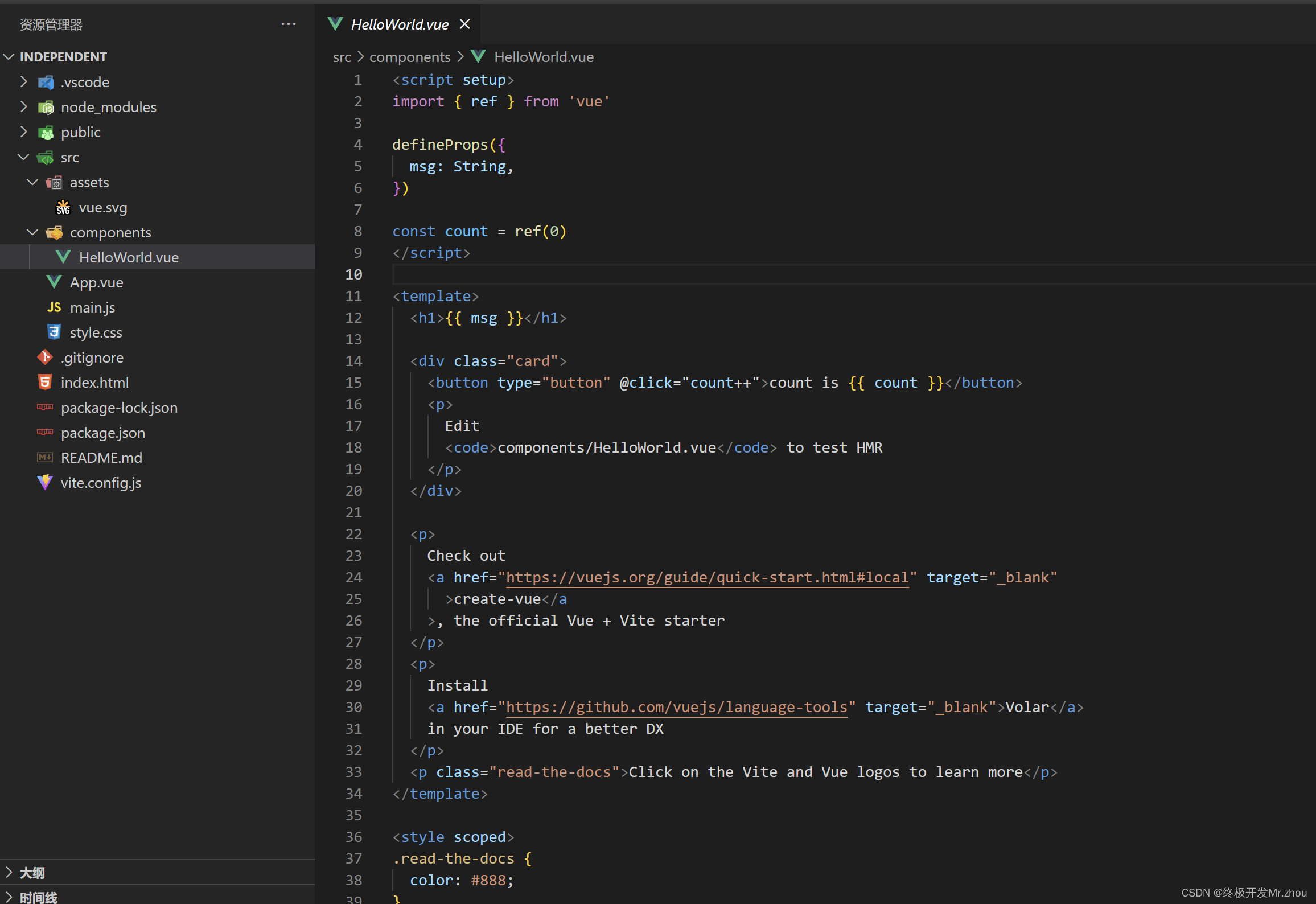Expand the node_modules folder
This screenshot has height=904, width=1316.
pos(23,107)
